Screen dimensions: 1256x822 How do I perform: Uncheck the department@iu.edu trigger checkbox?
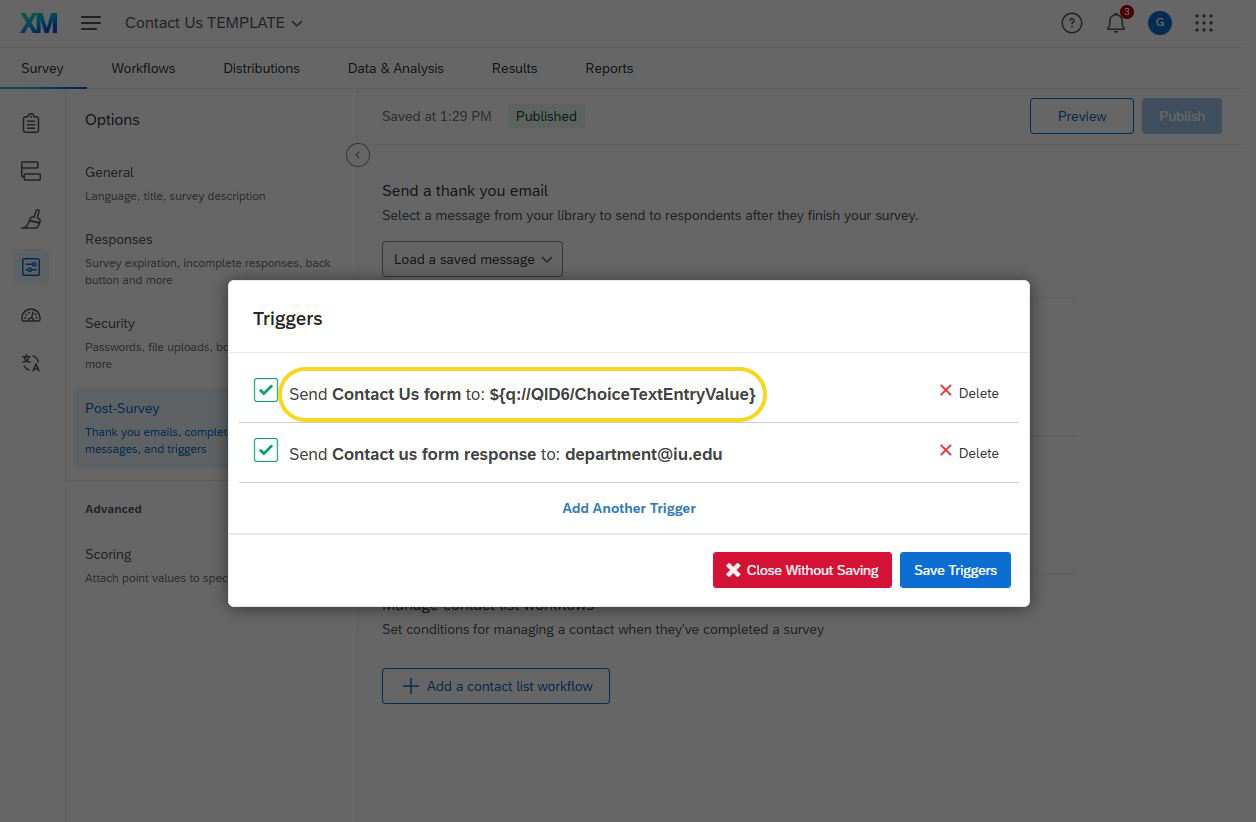click(x=266, y=451)
